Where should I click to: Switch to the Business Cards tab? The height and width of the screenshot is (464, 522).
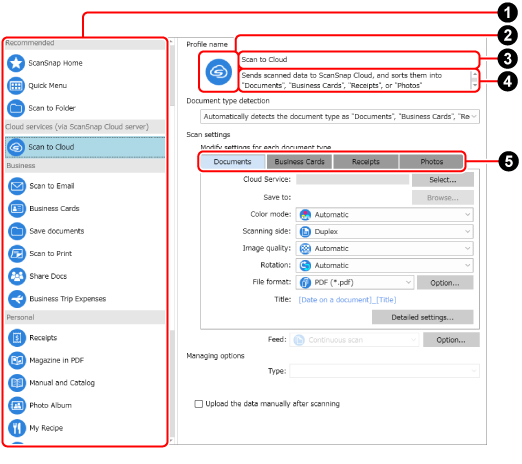point(299,162)
